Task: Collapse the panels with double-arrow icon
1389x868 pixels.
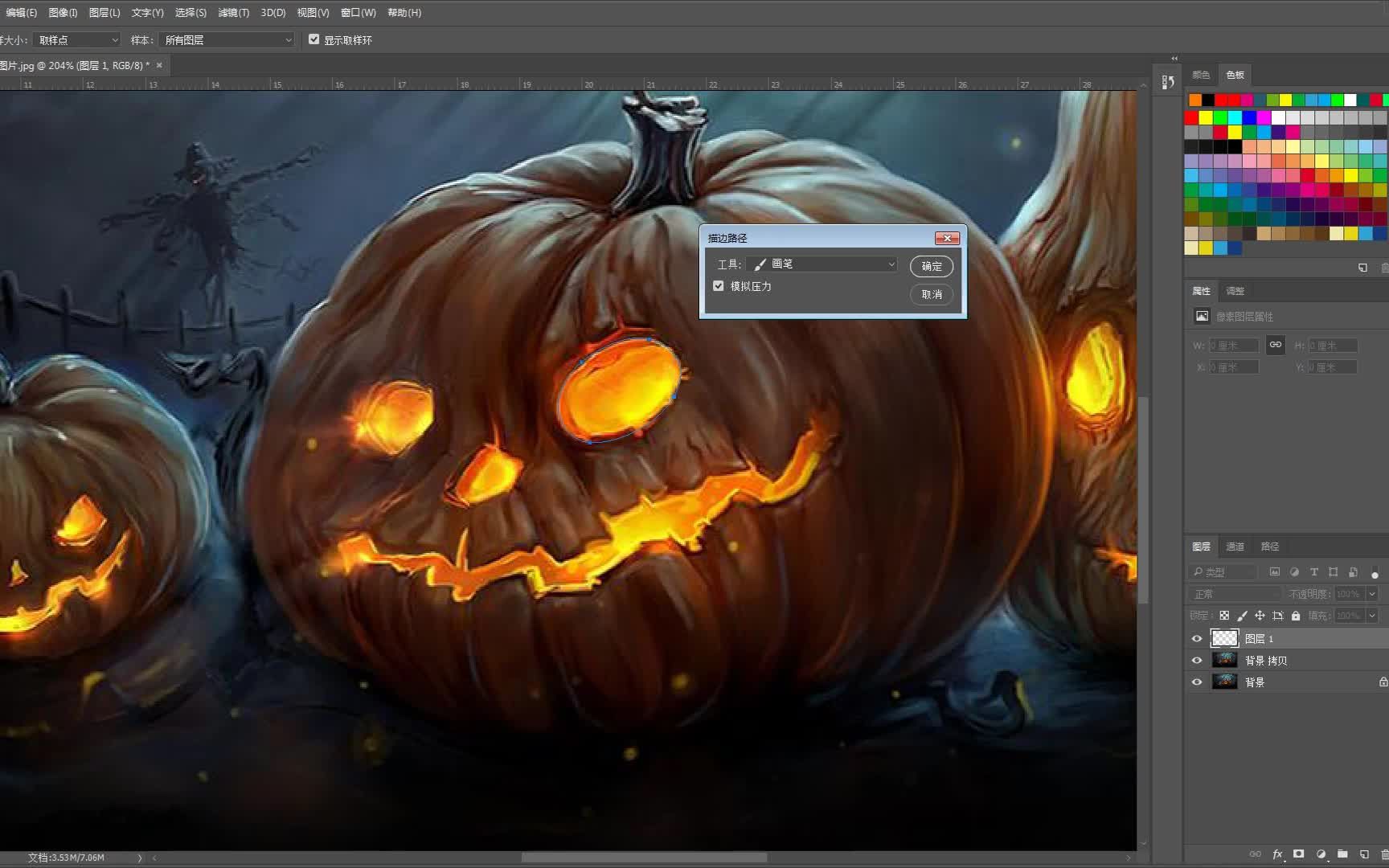Action: tap(1174, 59)
